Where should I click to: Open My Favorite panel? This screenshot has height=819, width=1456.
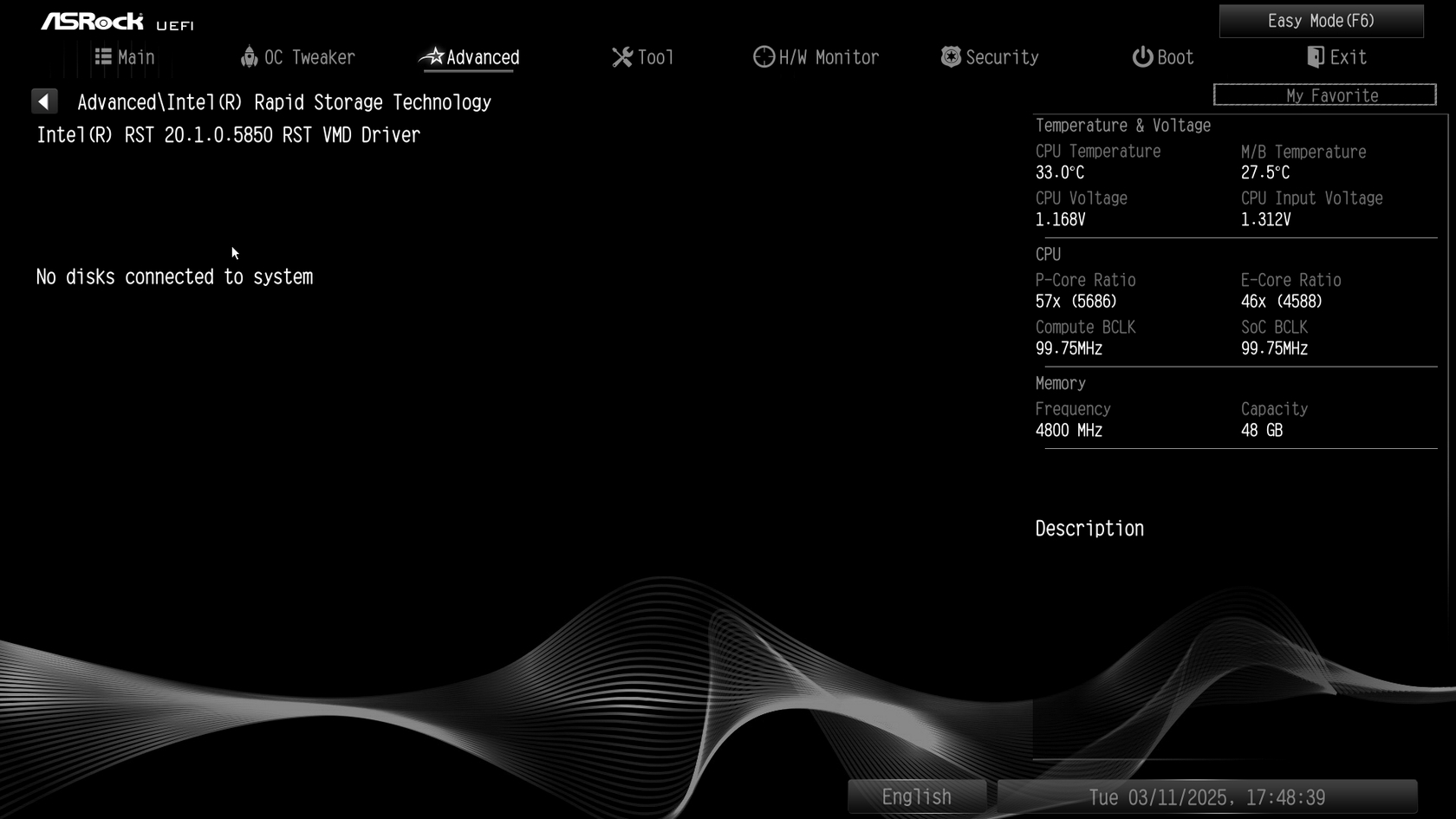click(x=1324, y=94)
